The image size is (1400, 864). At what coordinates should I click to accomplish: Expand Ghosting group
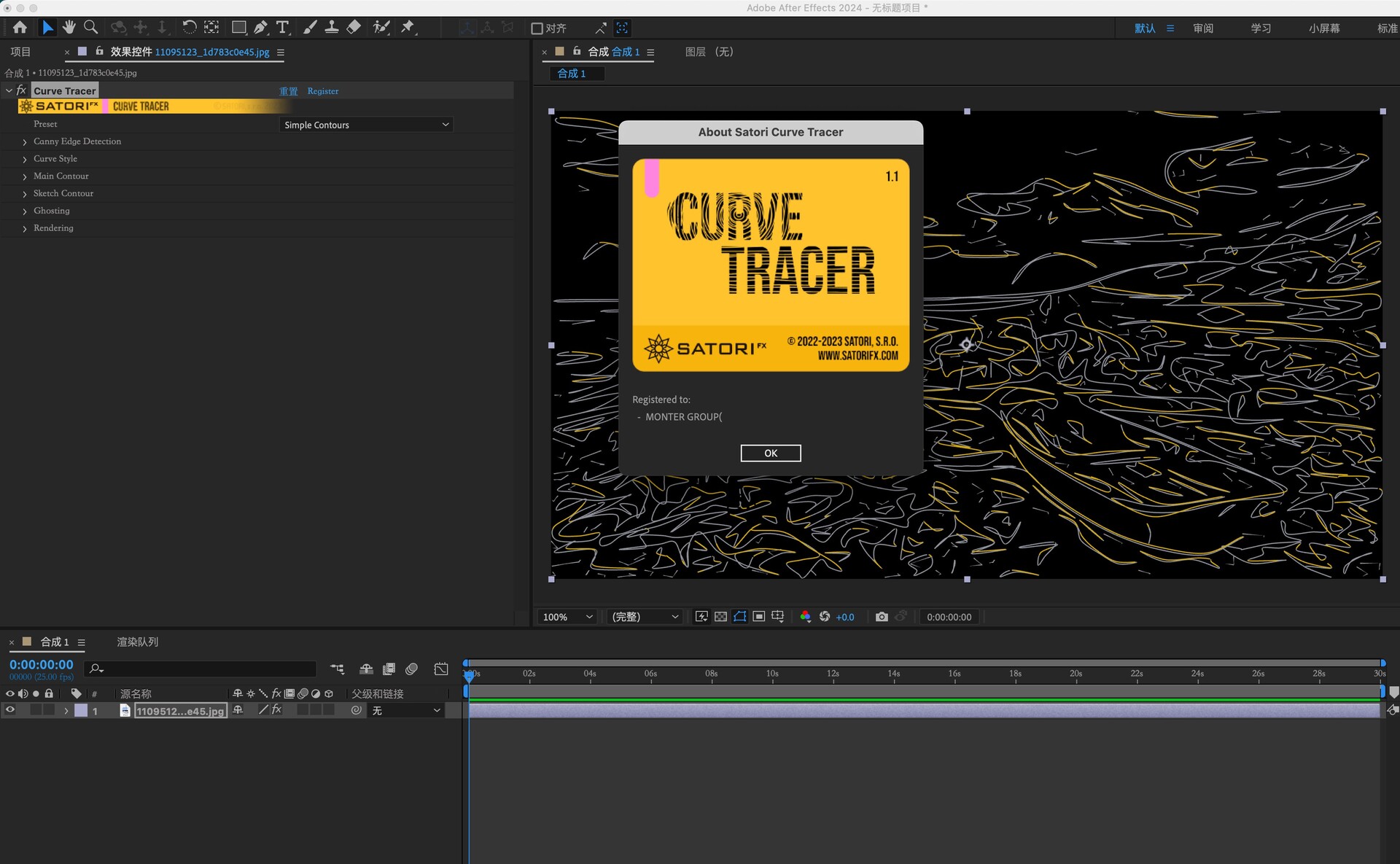tap(25, 211)
